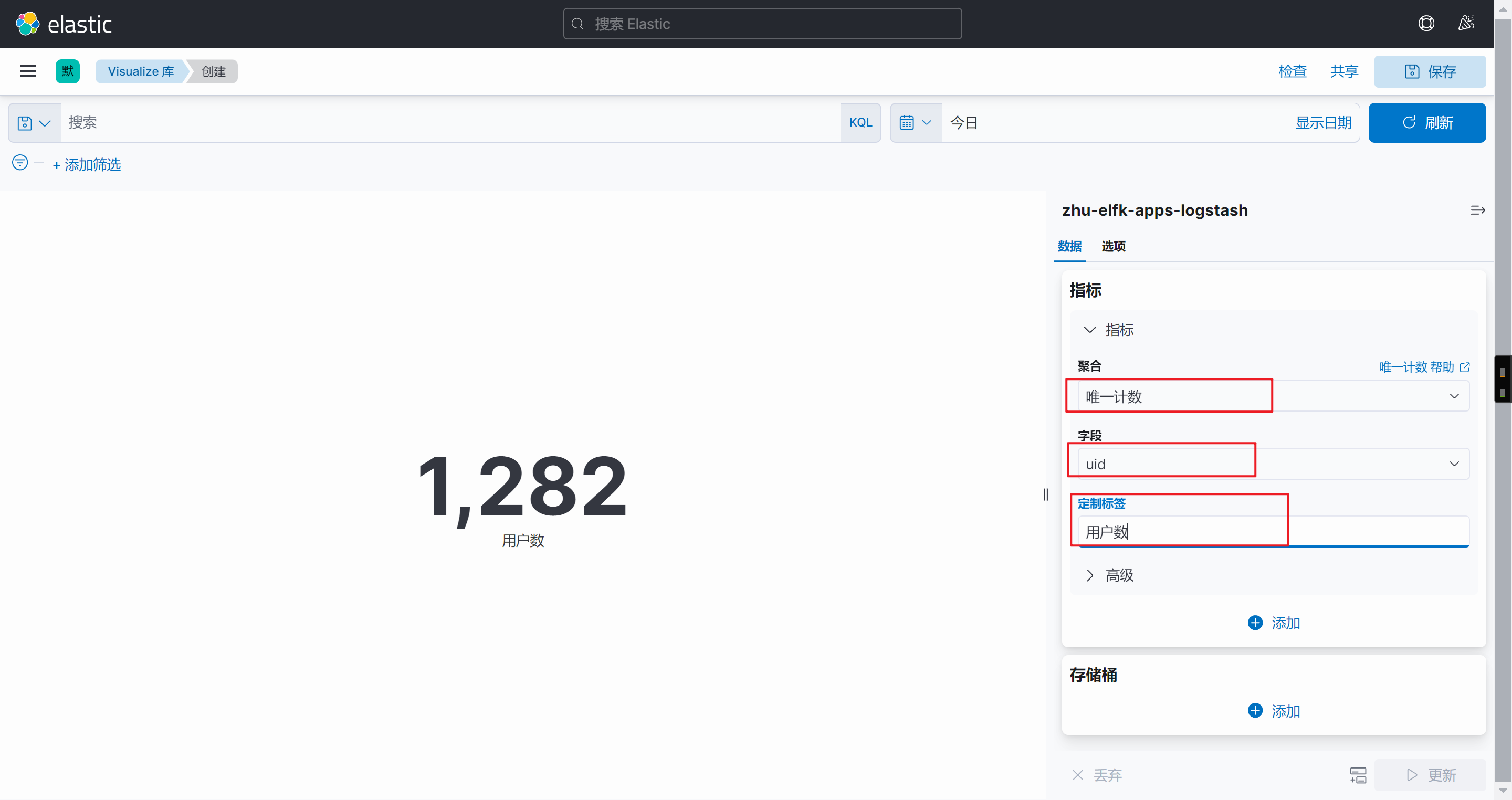Click the green 默 space avatar
The height and width of the screenshot is (800, 1512).
[68, 71]
